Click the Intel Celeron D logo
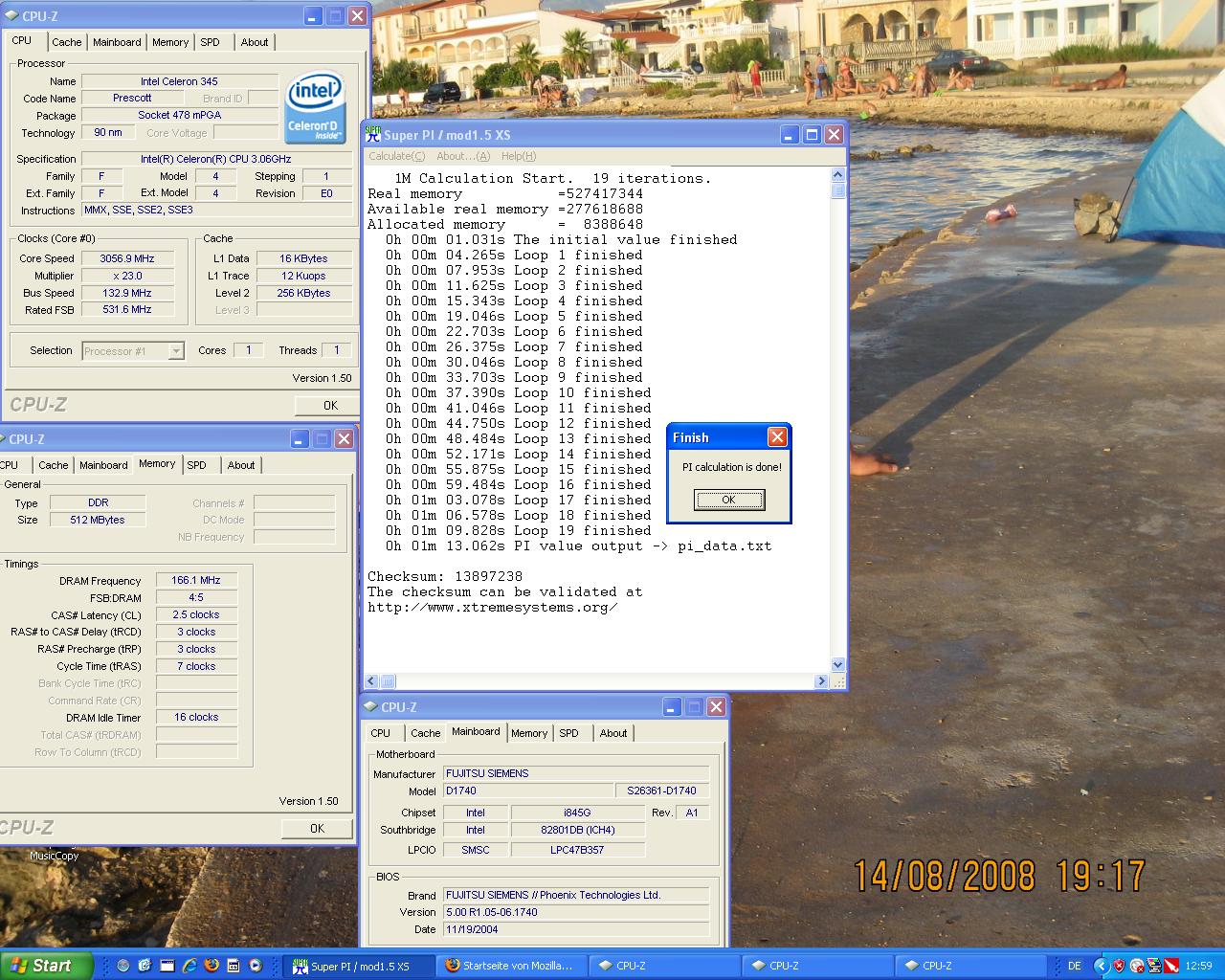This screenshot has height=980, width=1225. coord(315,106)
